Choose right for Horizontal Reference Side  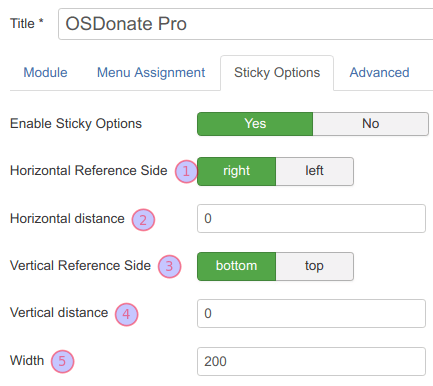pos(237,171)
